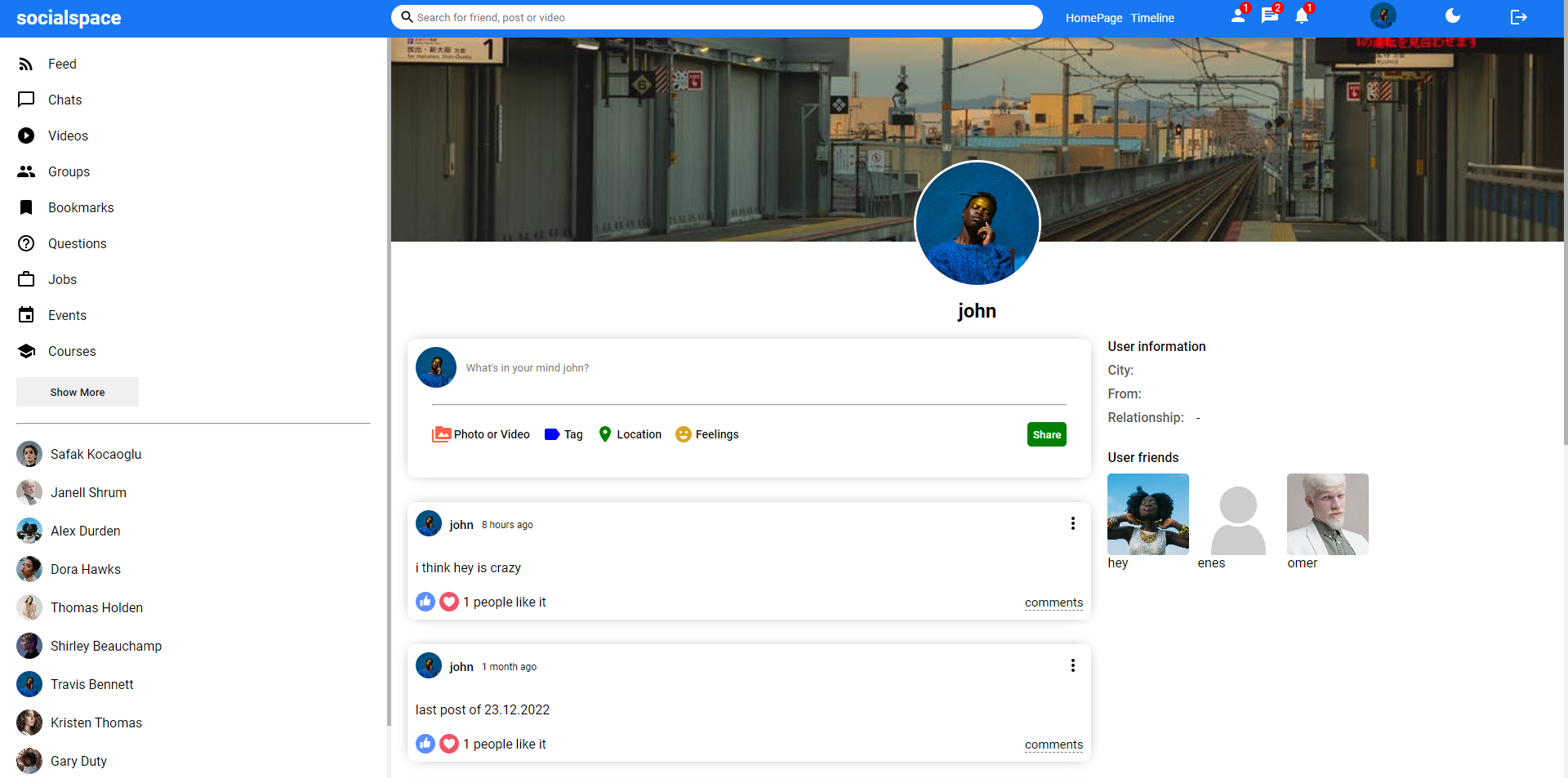Open comments on 'i think hey is crazy'
This screenshot has width=1568, height=778.
1053,602
